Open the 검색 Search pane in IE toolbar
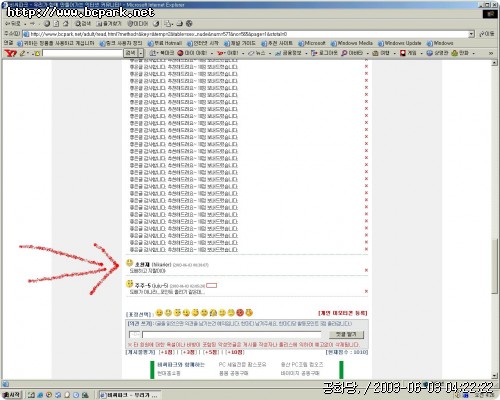 [83, 24]
